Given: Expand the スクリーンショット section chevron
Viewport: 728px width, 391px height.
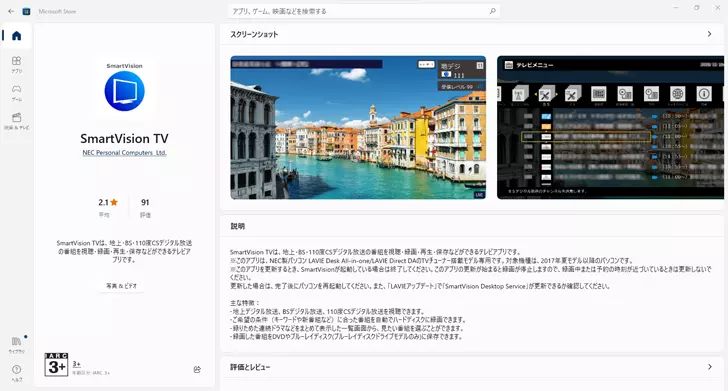Looking at the screenshot, I should [709, 34].
